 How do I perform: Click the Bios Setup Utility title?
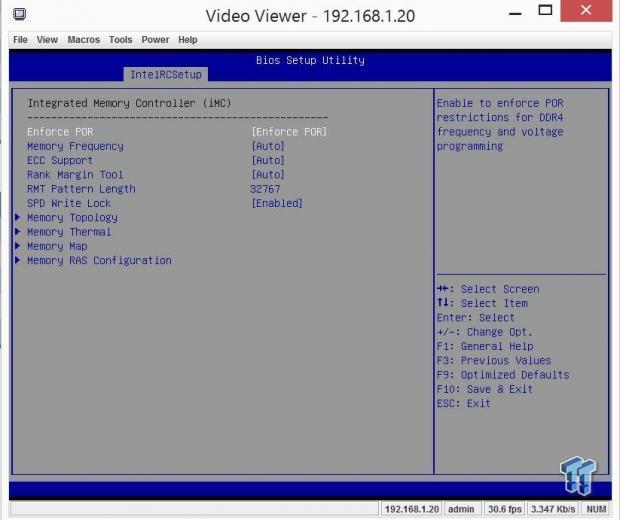[x=310, y=60]
